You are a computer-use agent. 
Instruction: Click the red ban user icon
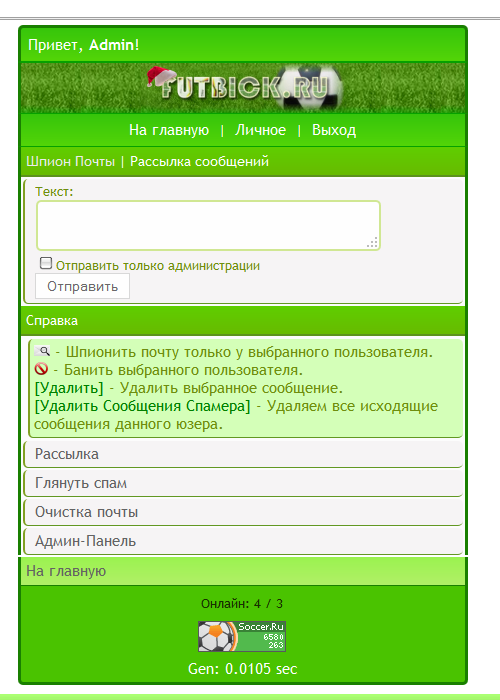point(41,369)
